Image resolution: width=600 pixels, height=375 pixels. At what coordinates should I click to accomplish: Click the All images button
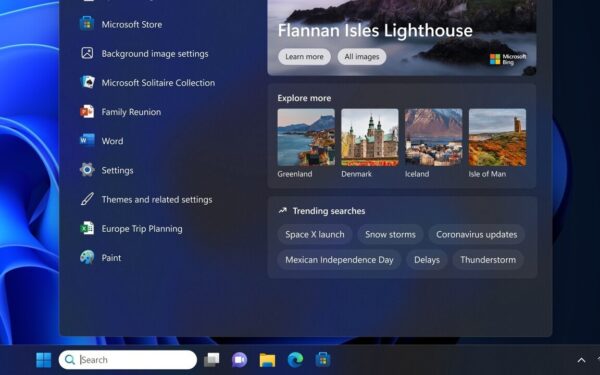click(x=362, y=57)
